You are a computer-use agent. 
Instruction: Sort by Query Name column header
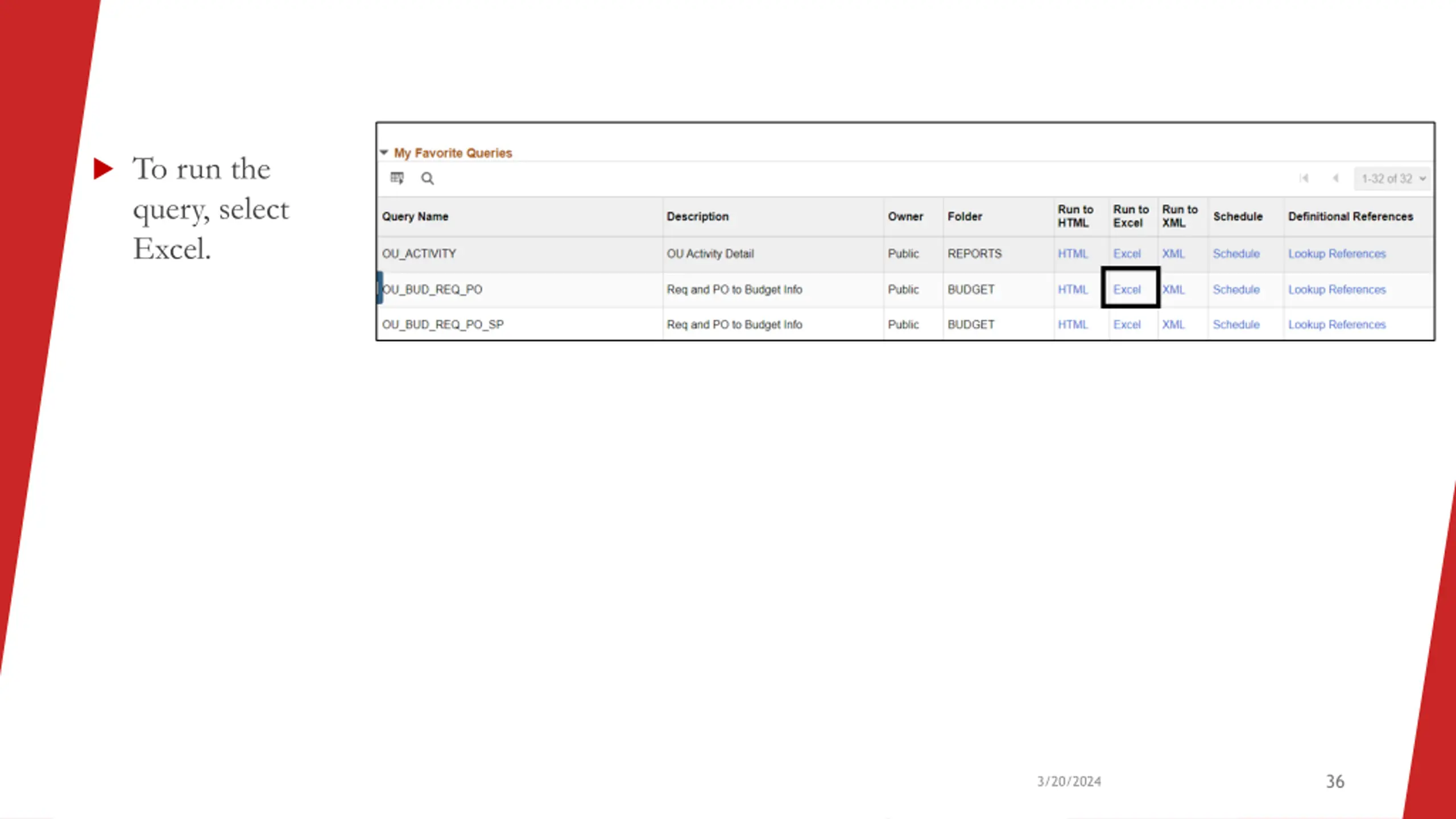pos(415,216)
